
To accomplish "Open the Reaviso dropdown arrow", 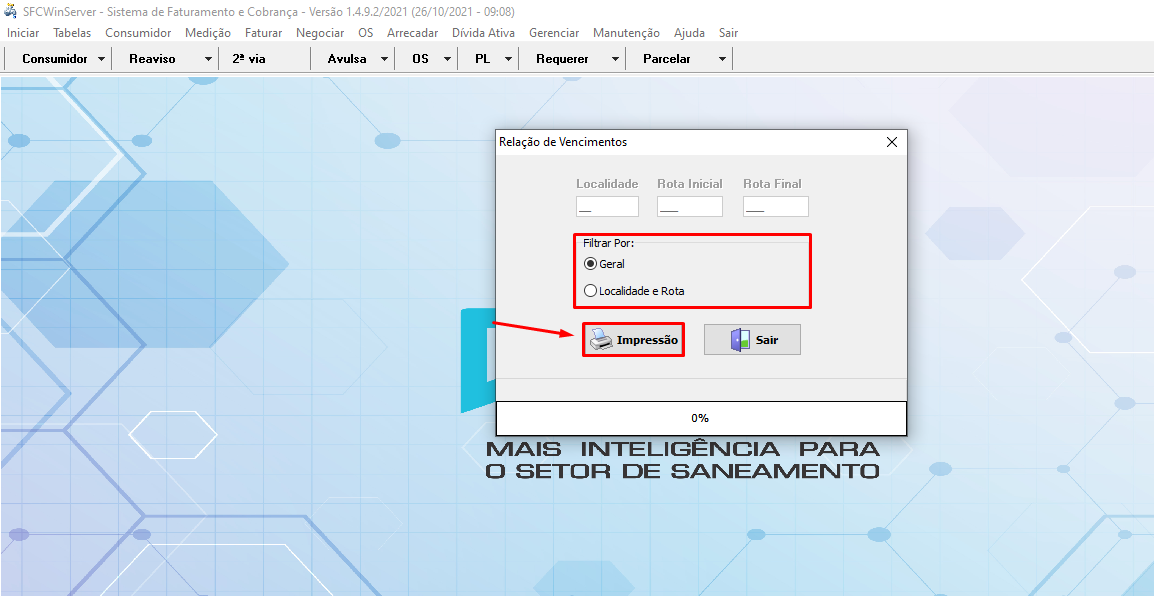I will pyautogui.click(x=208, y=59).
